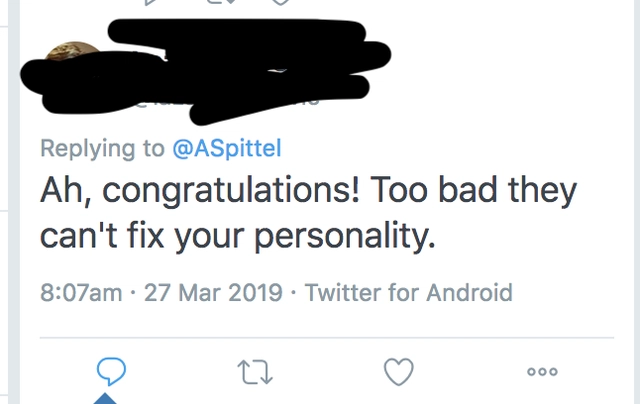
Task: Like the tweet with the heart icon
Action: coord(399,371)
